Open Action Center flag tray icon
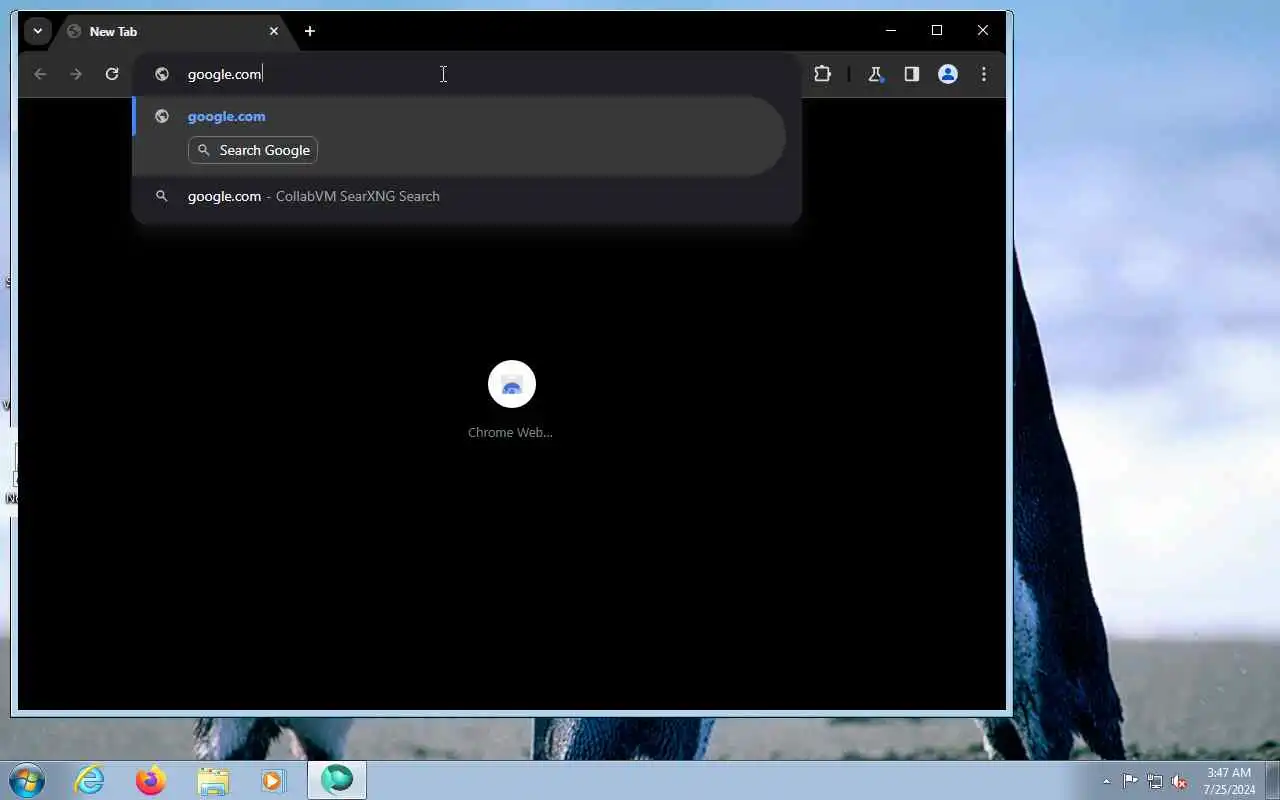1280x800 pixels. (x=1130, y=781)
